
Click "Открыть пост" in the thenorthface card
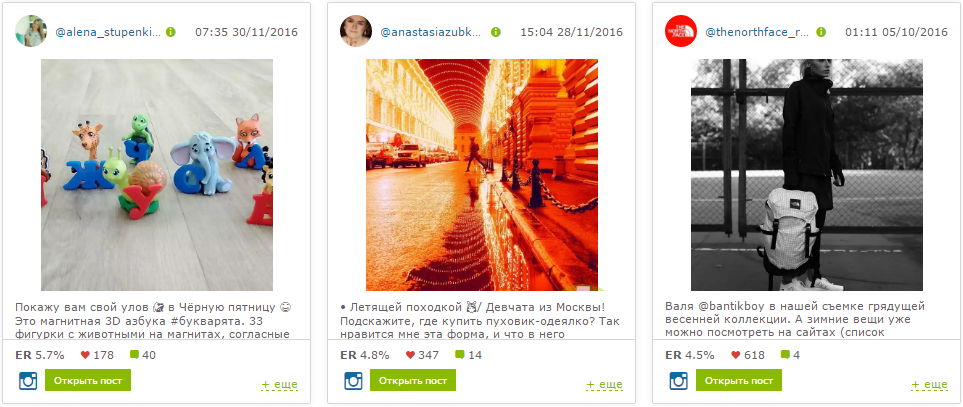(739, 380)
